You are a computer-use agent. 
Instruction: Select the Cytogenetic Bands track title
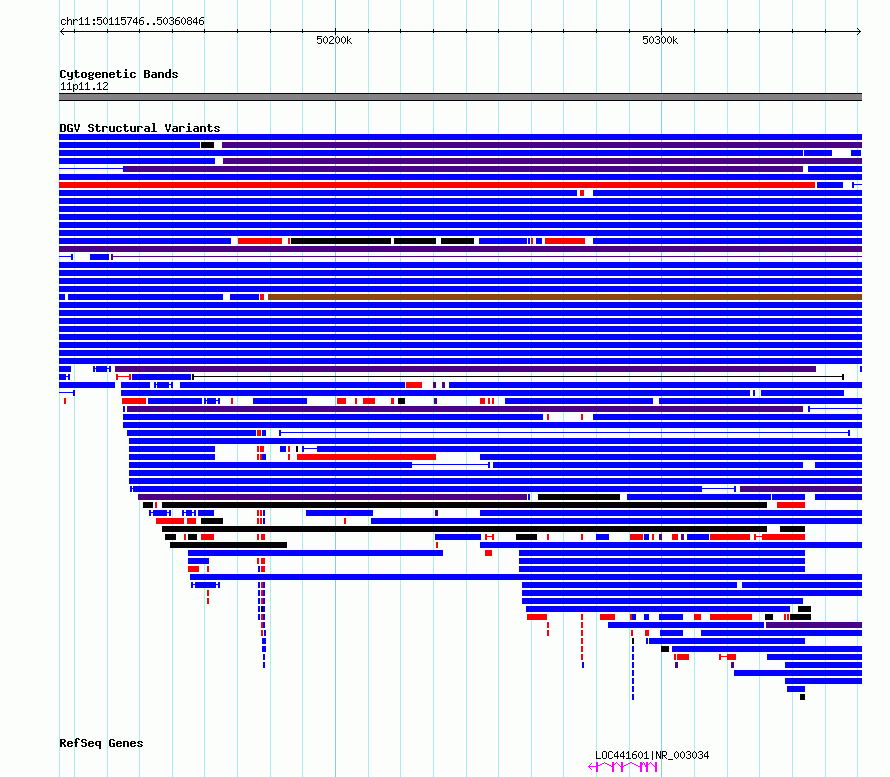pos(119,74)
